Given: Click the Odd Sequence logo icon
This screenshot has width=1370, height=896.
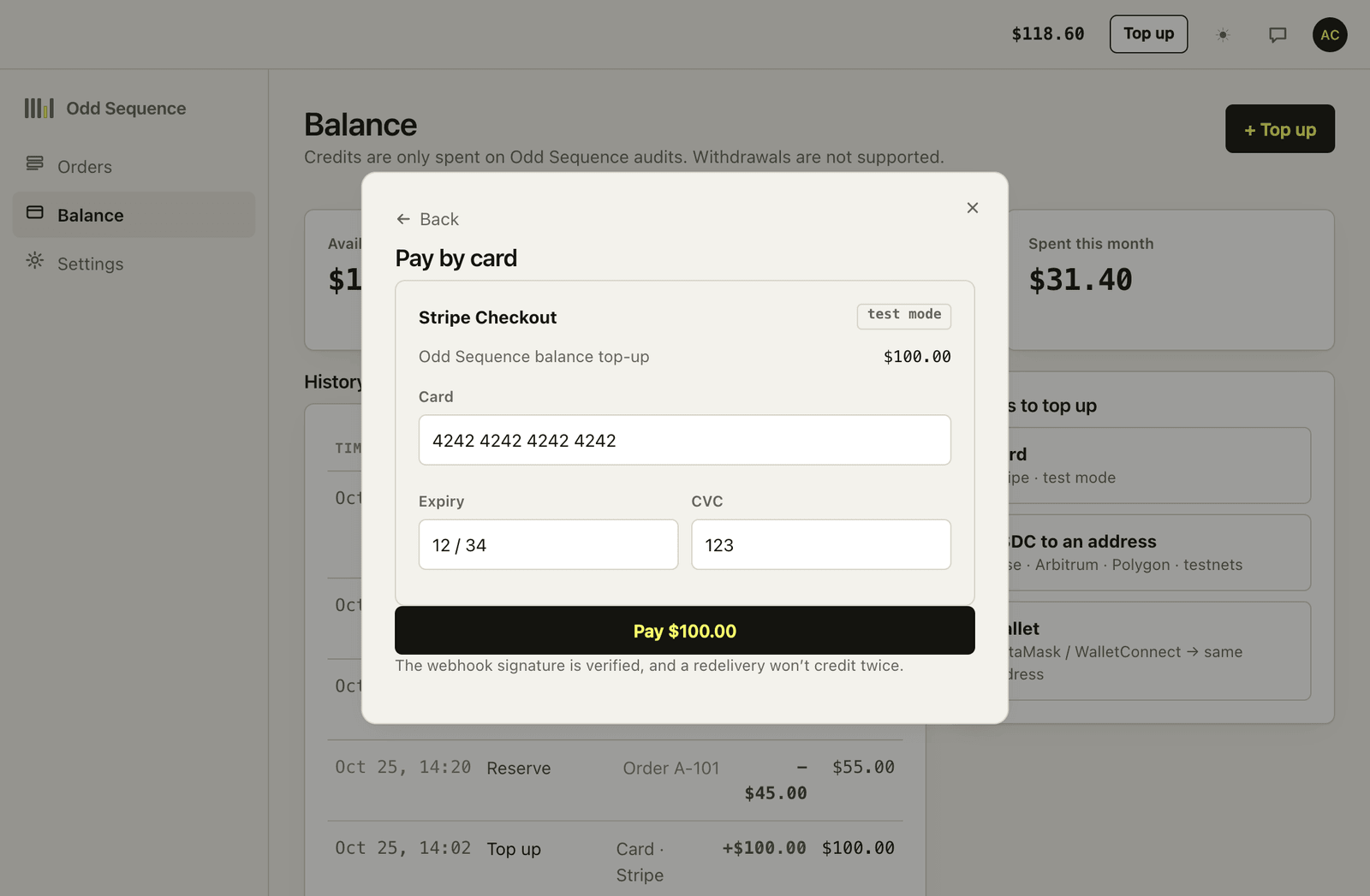Looking at the screenshot, I should pyautogui.click(x=39, y=108).
